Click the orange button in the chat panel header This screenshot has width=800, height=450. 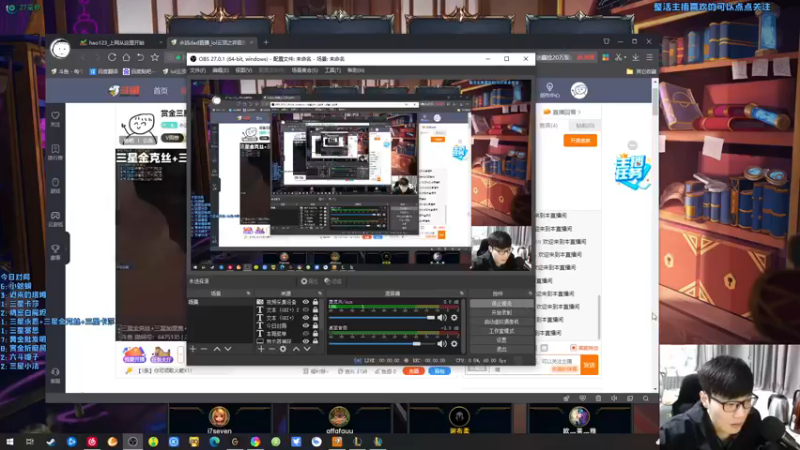coord(580,140)
